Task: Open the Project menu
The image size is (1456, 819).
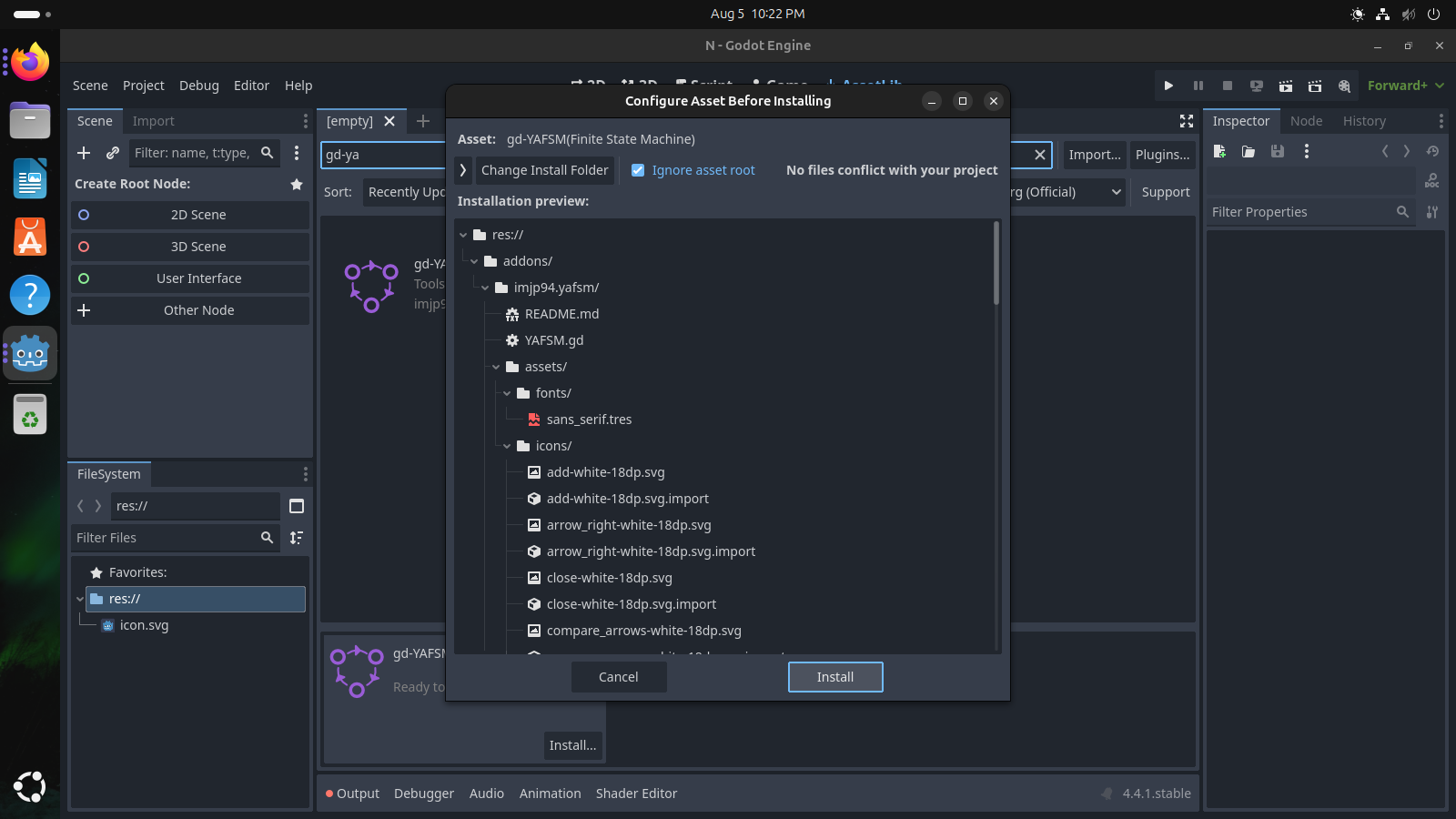Action: (144, 86)
